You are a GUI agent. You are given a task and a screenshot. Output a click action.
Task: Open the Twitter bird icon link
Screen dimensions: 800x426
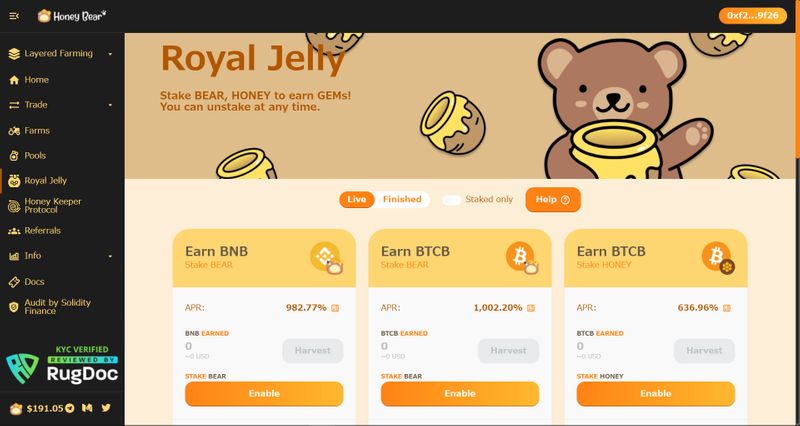click(106, 408)
